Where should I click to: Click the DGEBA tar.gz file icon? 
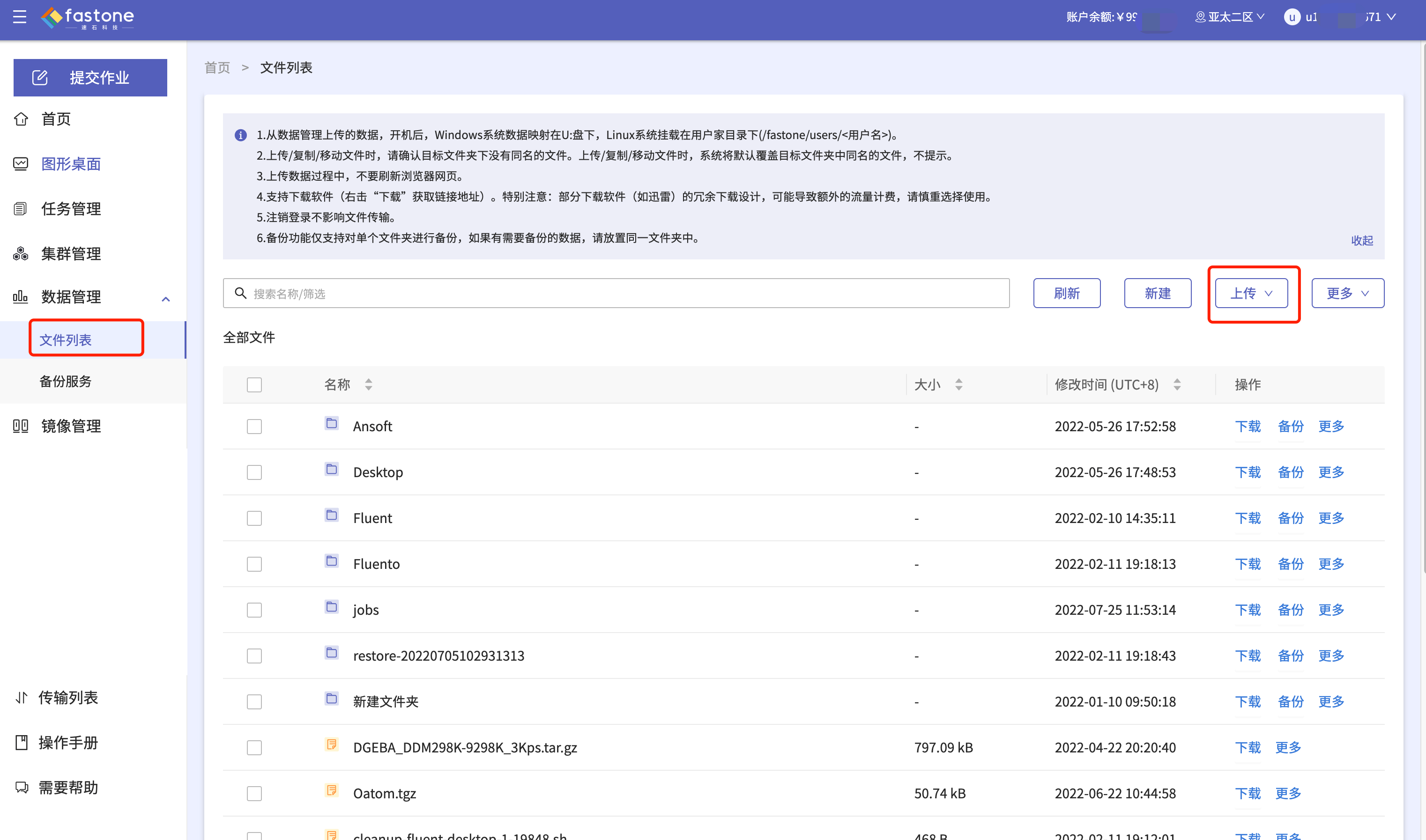point(332,744)
